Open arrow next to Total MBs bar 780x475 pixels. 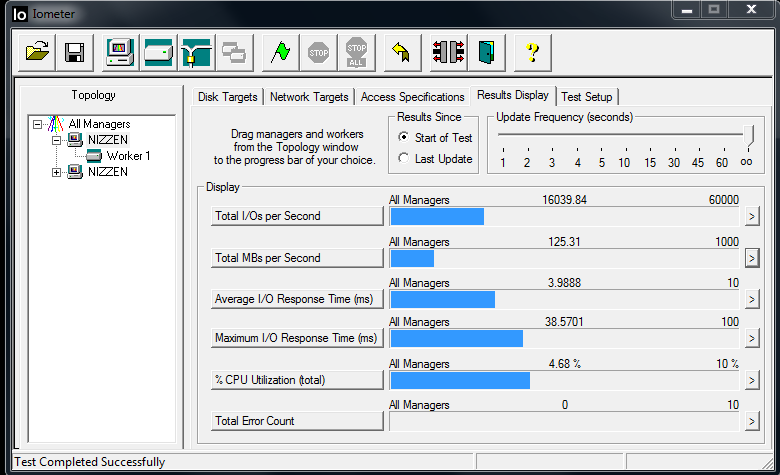click(752, 258)
